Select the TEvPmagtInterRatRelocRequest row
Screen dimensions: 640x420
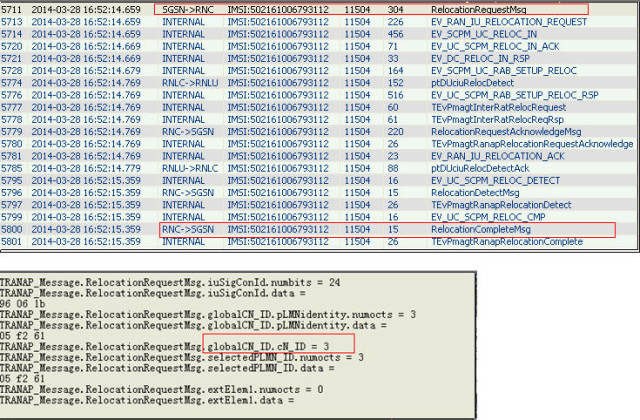click(x=319, y=107)
